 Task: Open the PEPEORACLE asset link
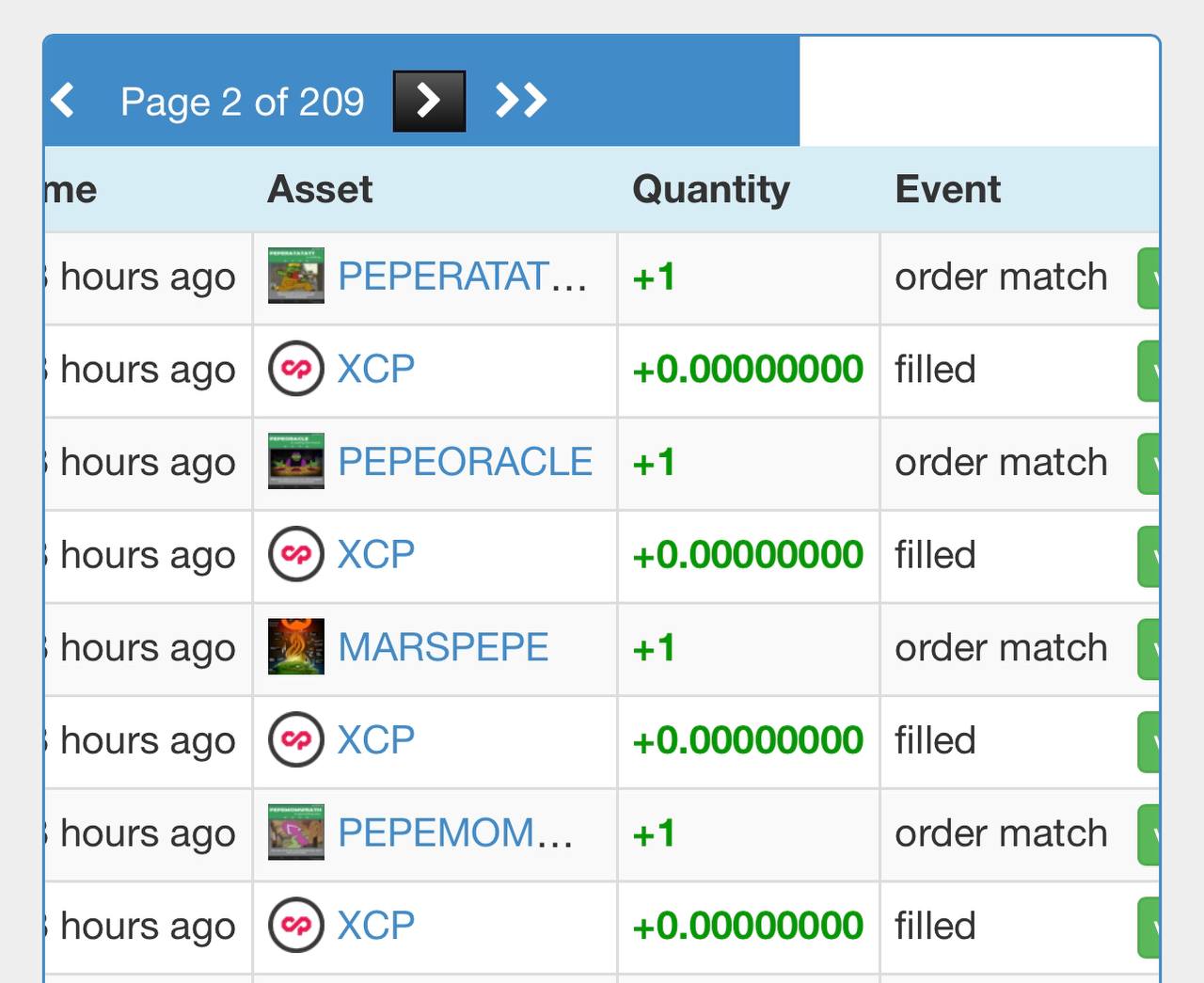(465, 462)
